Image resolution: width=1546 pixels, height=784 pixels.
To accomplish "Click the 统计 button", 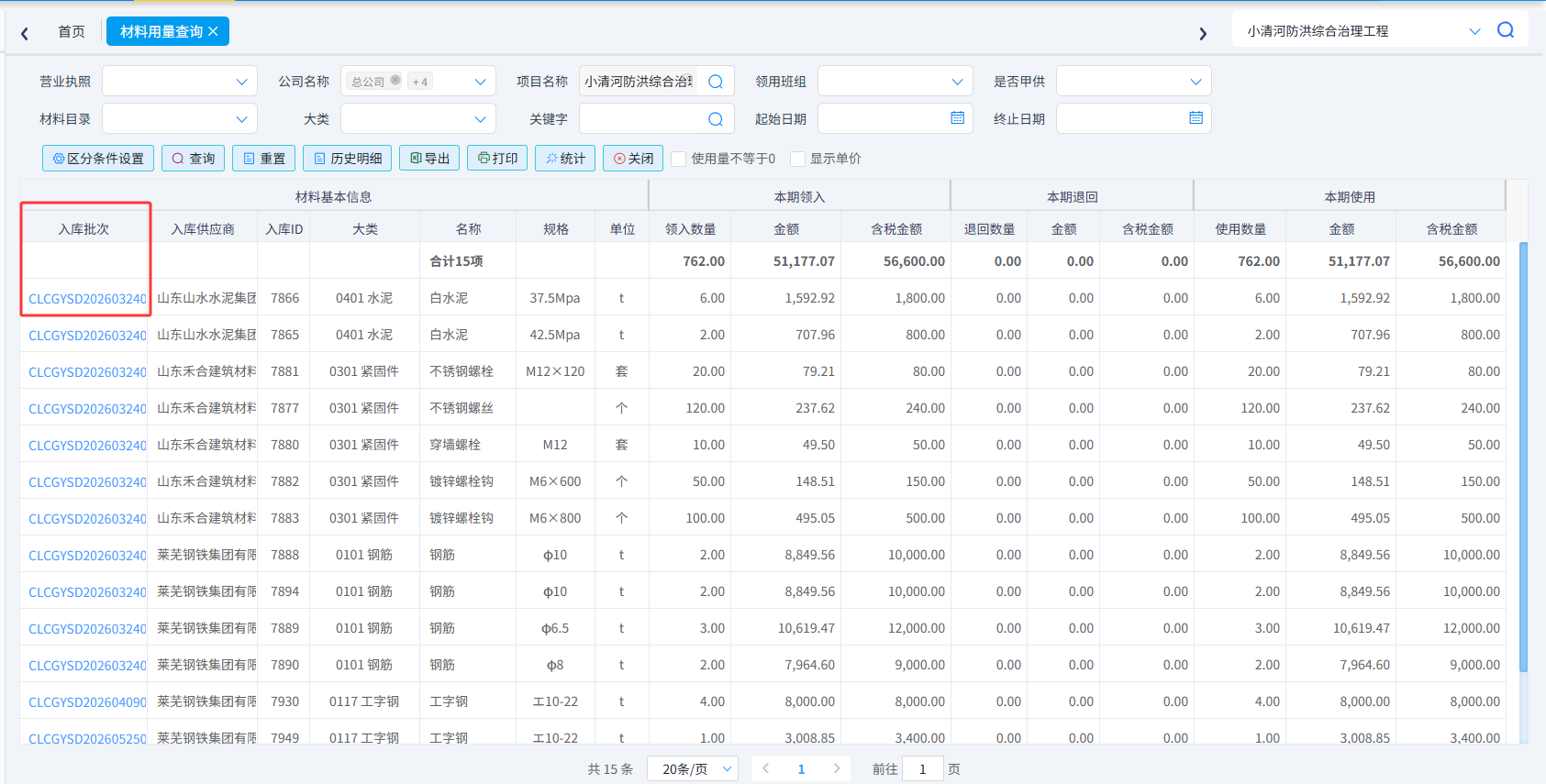I will coord(565,159).
